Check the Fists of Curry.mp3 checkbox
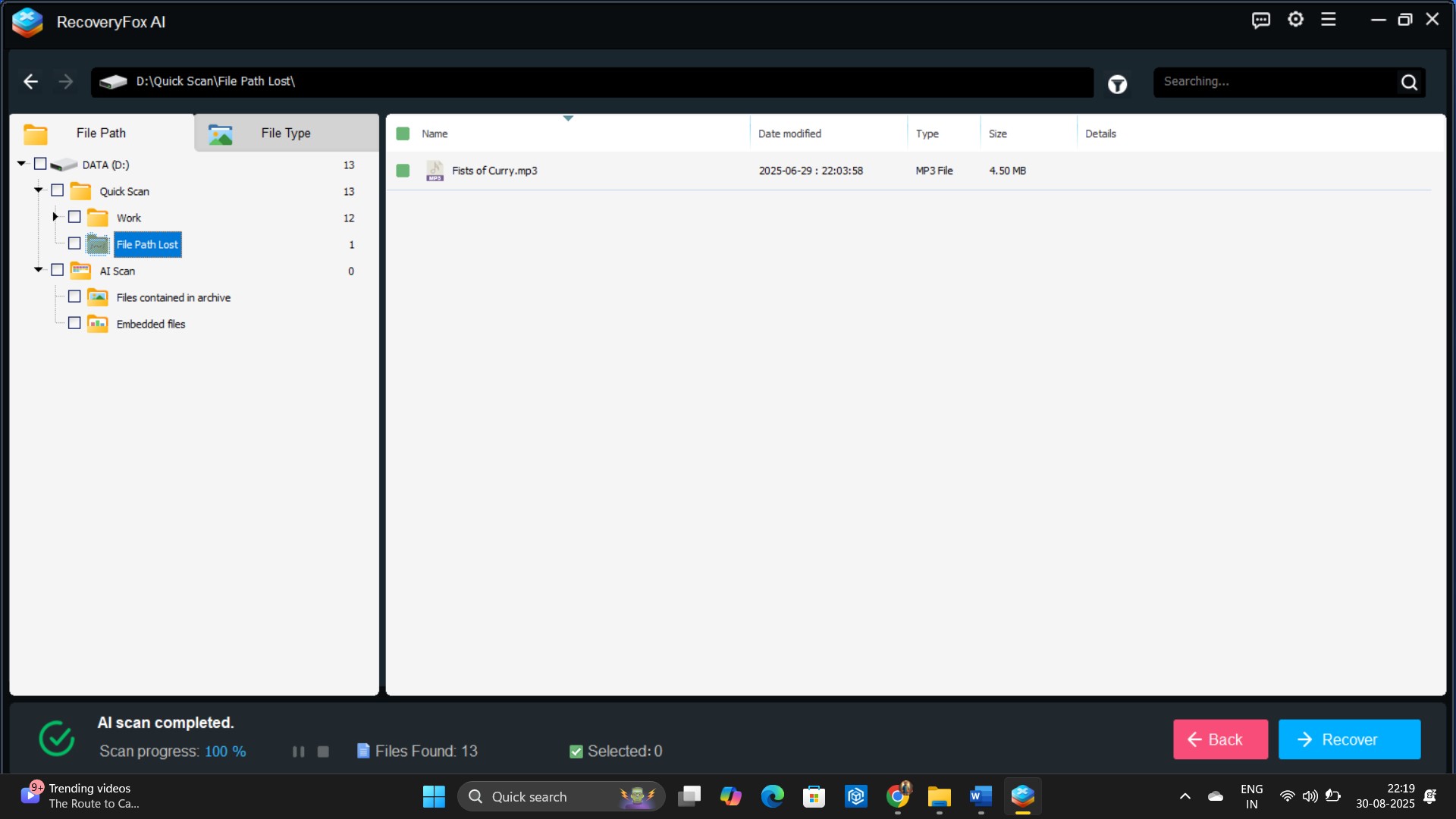The height and width of the screenshot is (819, 1456). click(403, 171)
